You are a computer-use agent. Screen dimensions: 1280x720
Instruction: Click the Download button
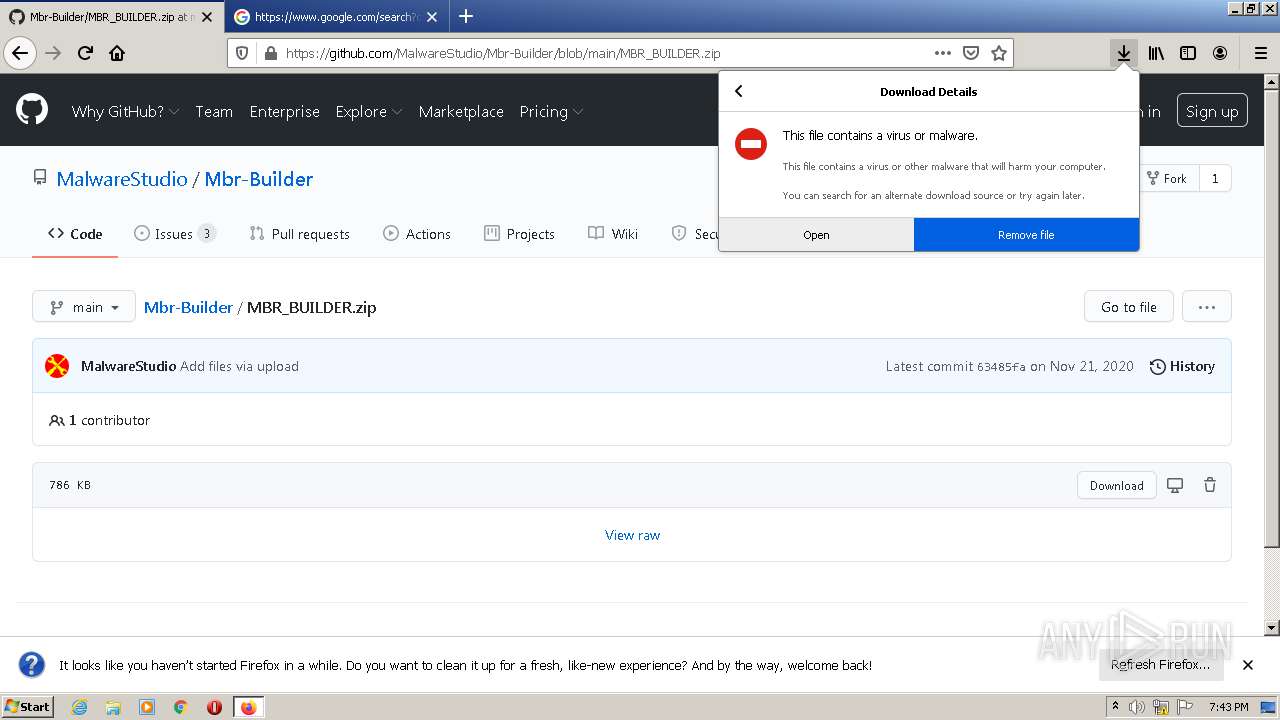(x=1117, y=485)
